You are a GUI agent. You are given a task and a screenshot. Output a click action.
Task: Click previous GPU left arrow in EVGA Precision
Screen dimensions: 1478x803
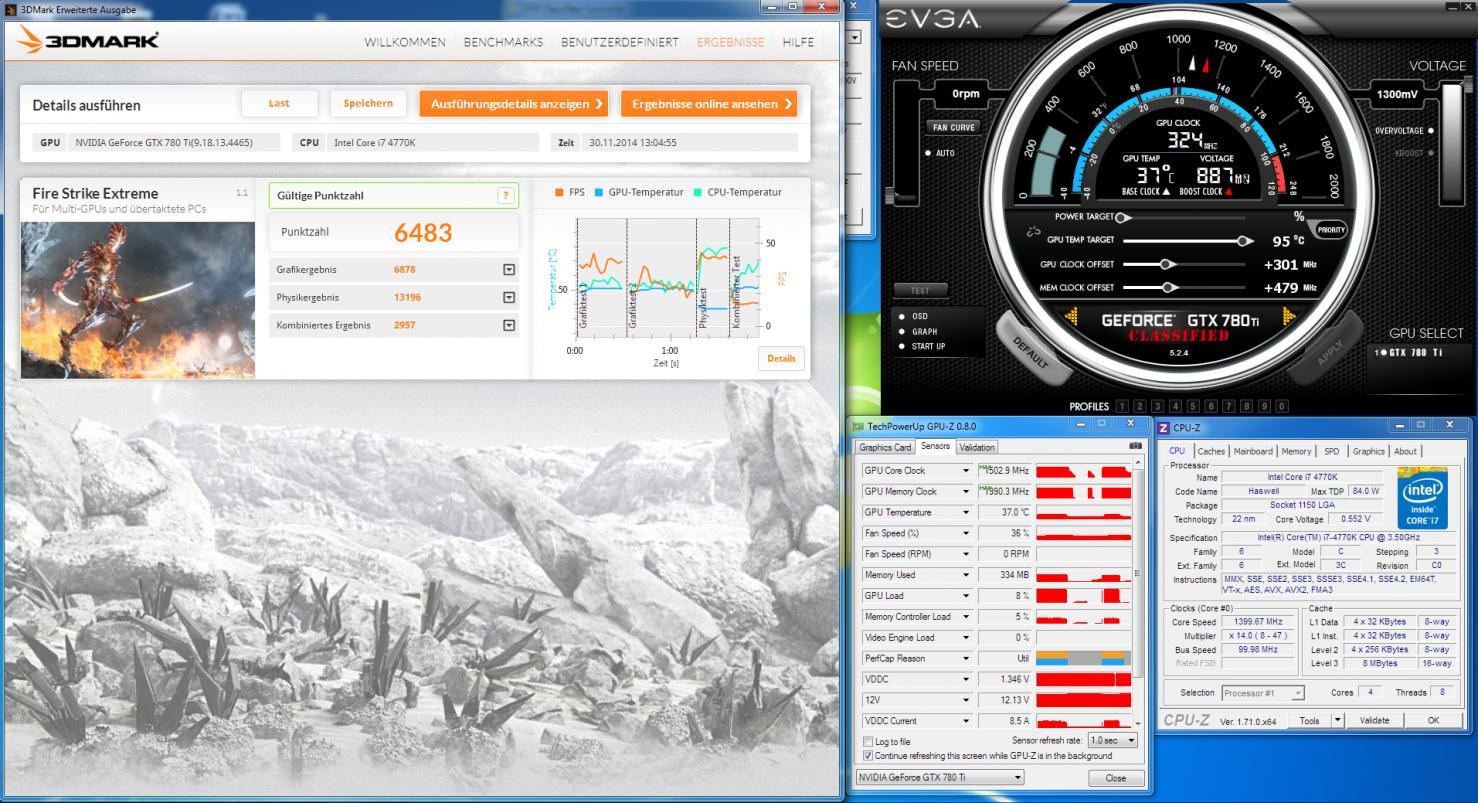click(1071, 317)
